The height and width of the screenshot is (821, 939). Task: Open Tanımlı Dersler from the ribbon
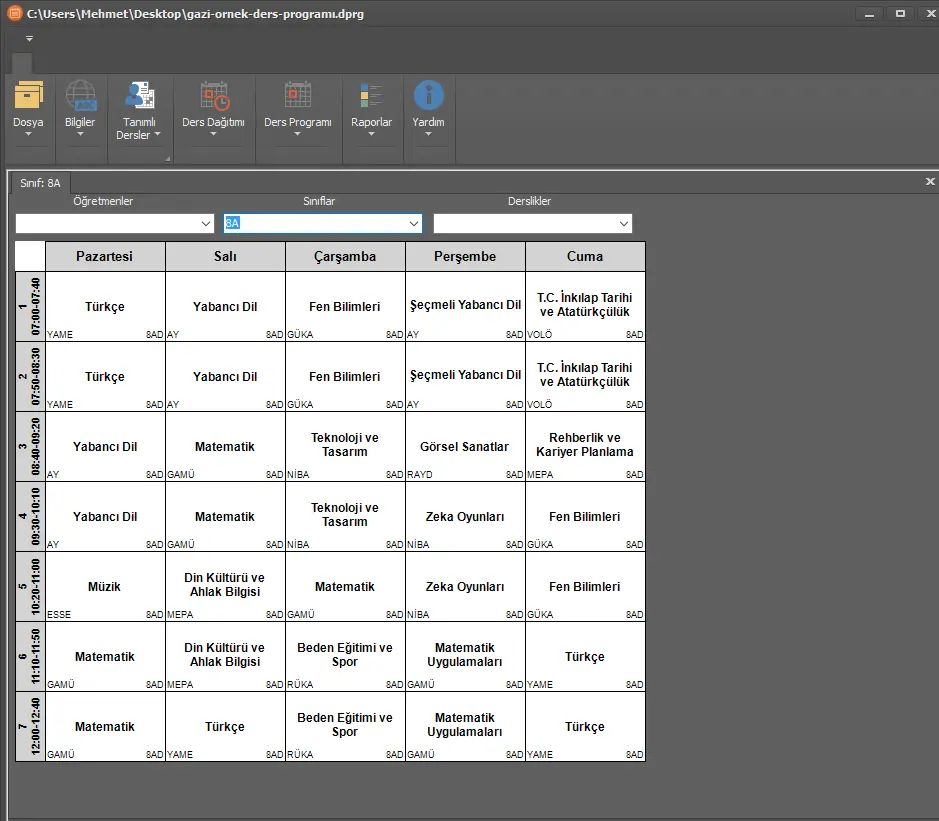pos(138,96)
